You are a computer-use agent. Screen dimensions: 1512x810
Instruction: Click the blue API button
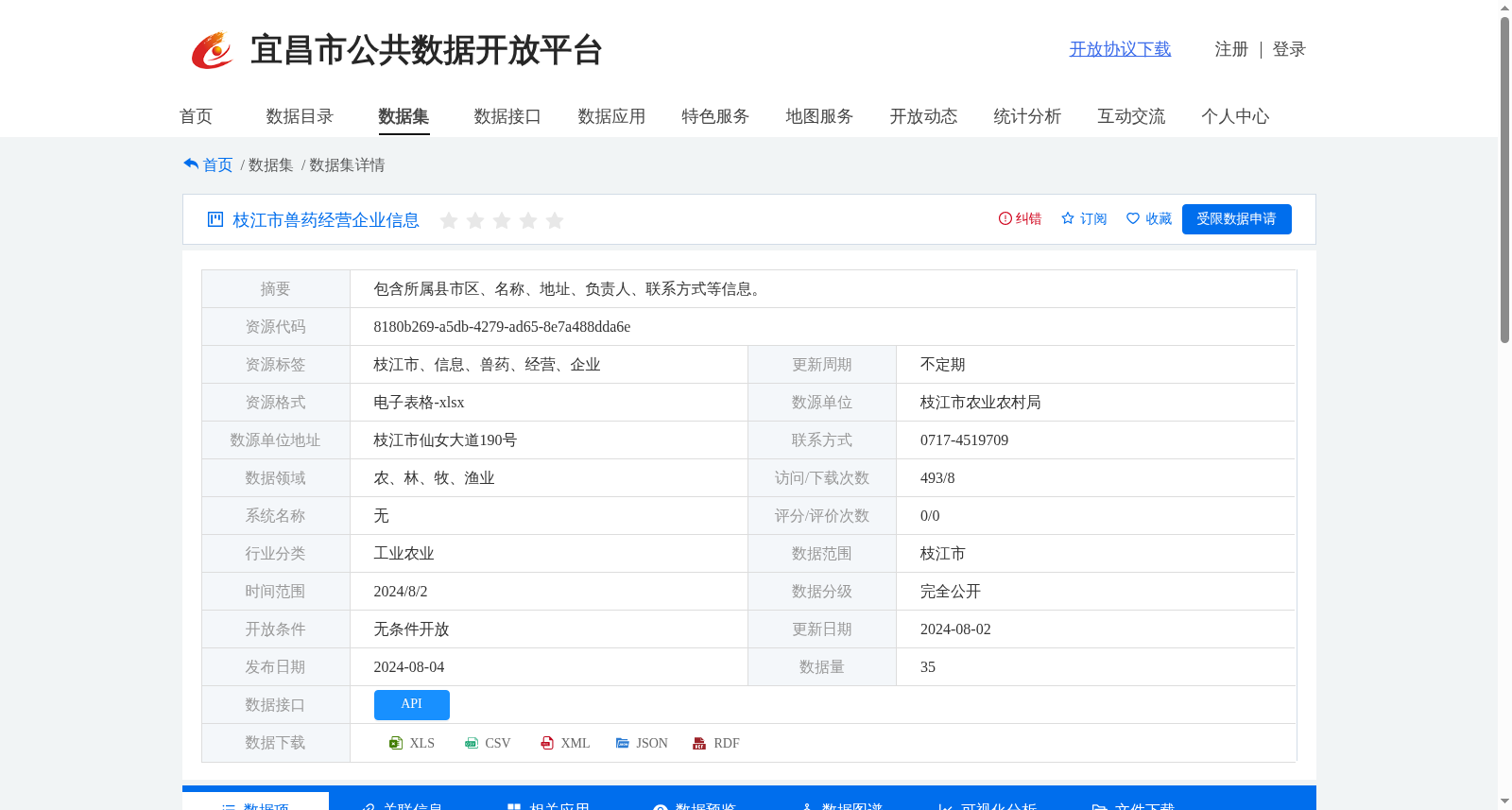tap(412, 705)
